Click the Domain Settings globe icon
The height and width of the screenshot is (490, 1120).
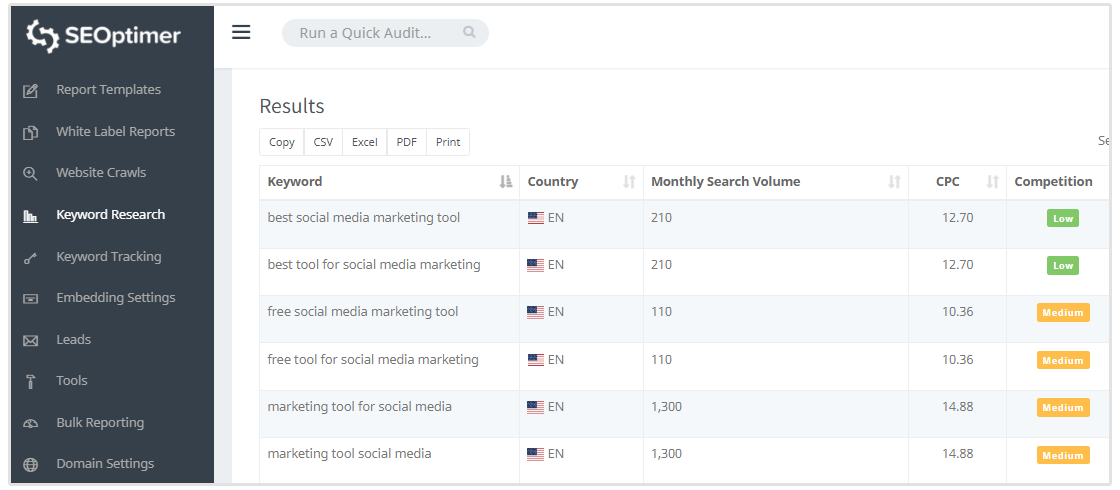[31, 464]
